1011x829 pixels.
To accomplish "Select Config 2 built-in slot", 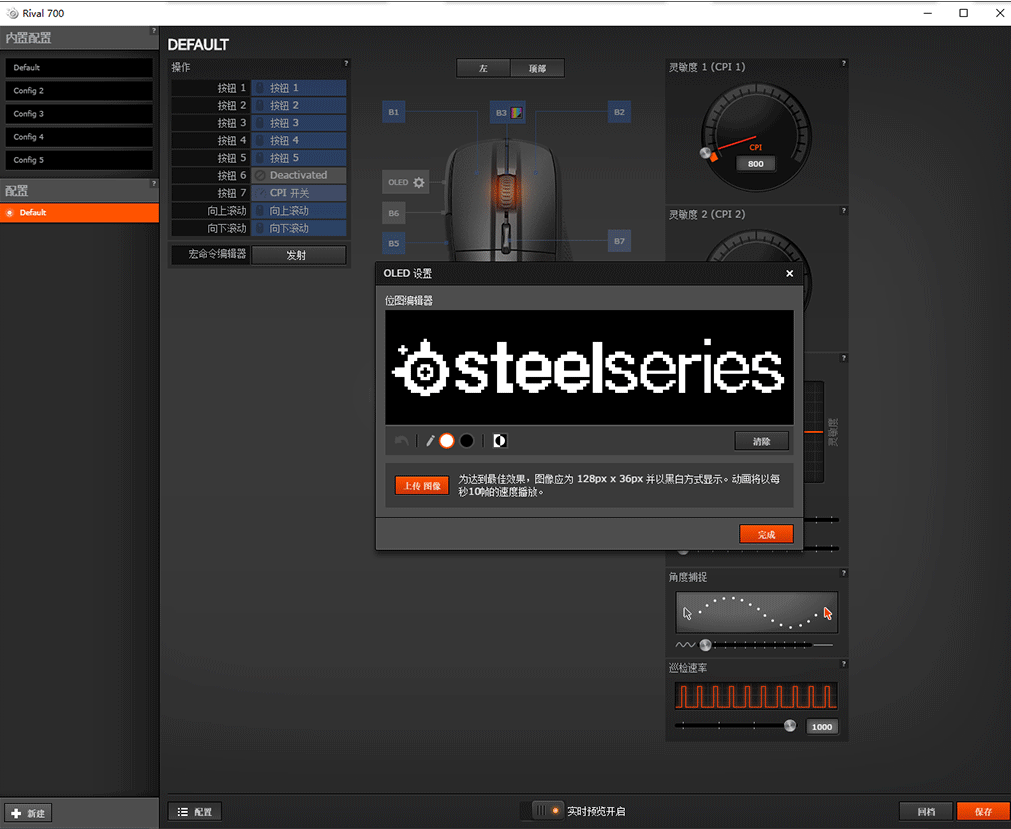I will coord(79,91).
